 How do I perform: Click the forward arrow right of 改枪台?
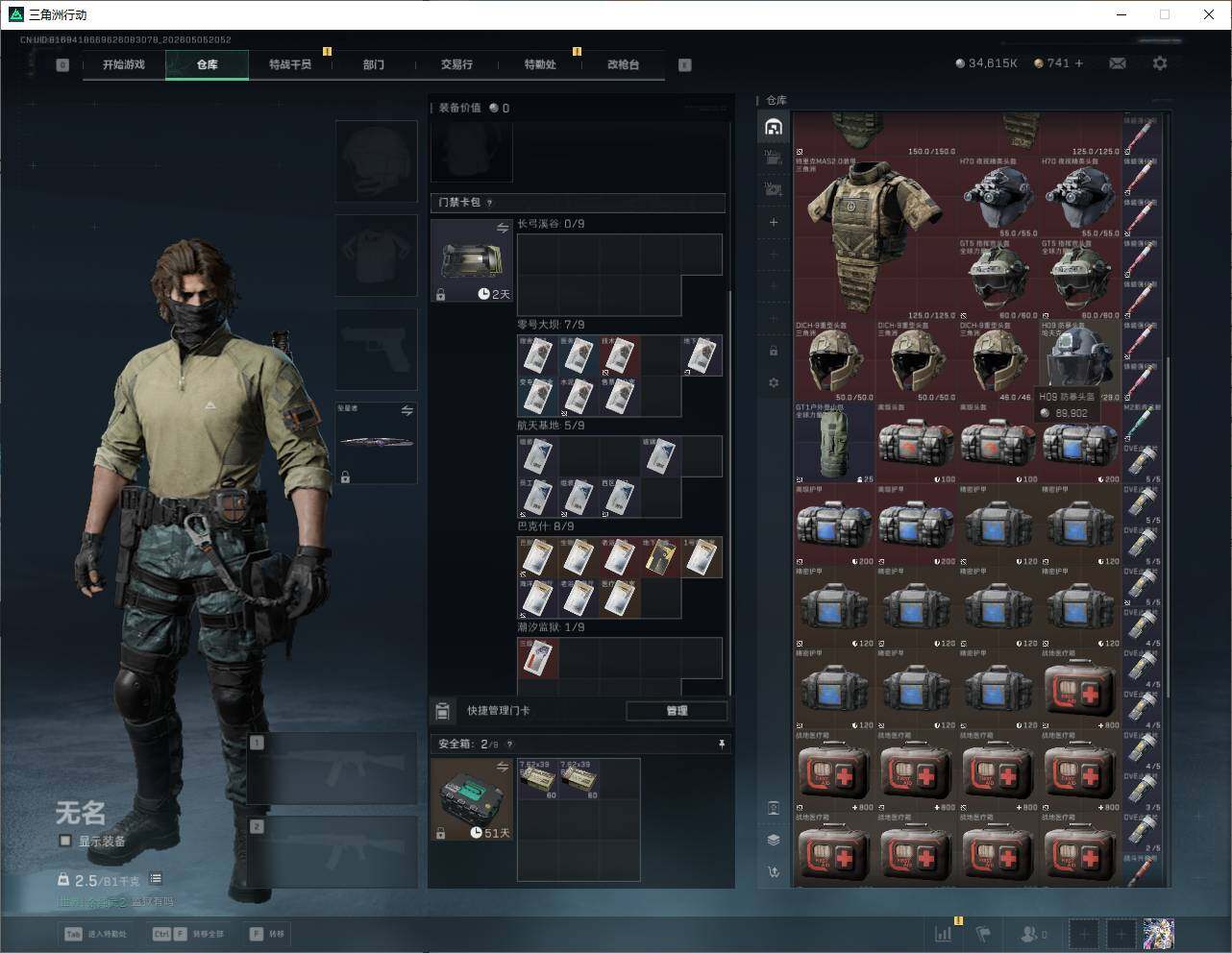684,65
